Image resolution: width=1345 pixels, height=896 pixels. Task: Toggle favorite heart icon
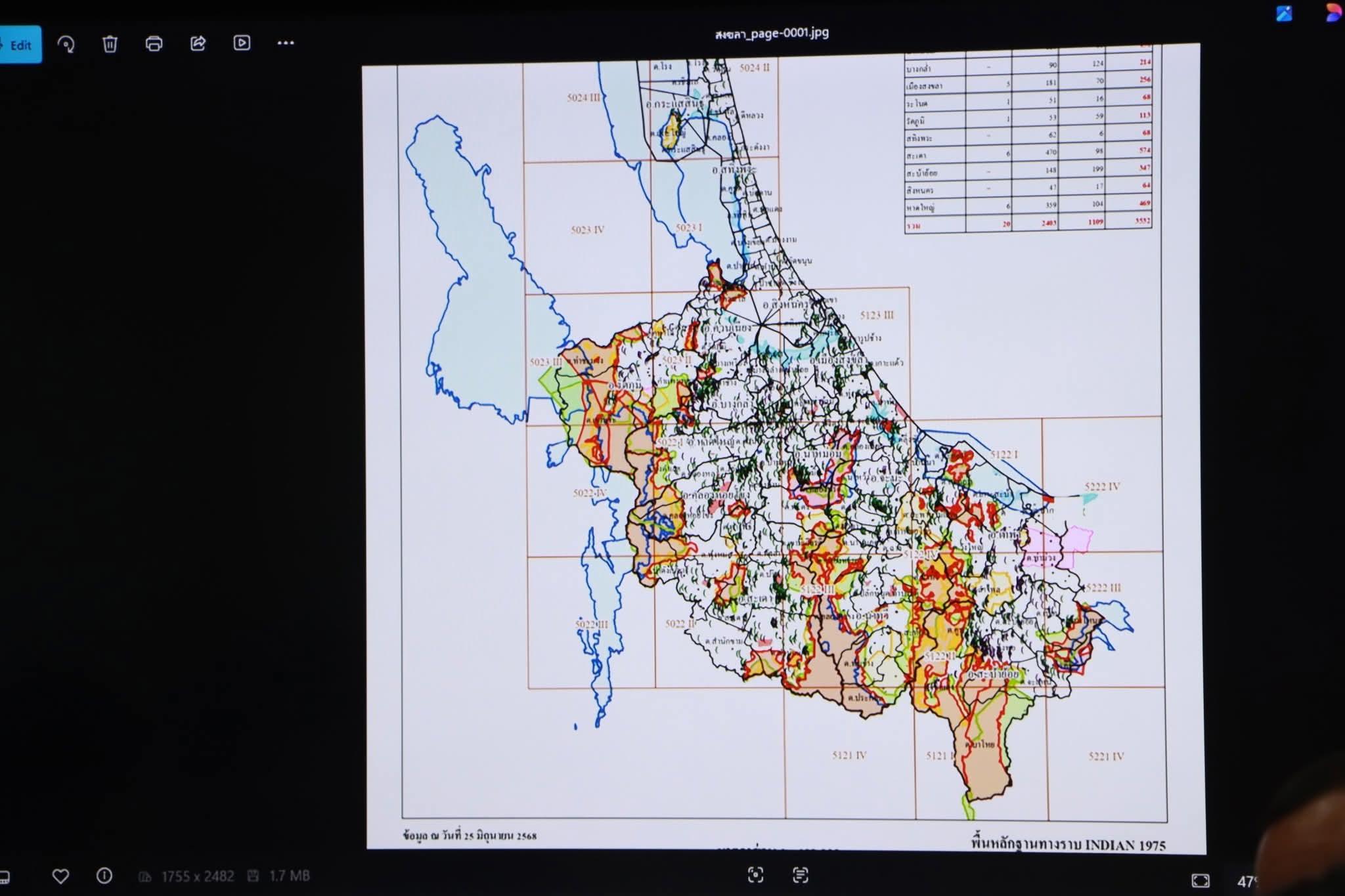pos(60,876)
